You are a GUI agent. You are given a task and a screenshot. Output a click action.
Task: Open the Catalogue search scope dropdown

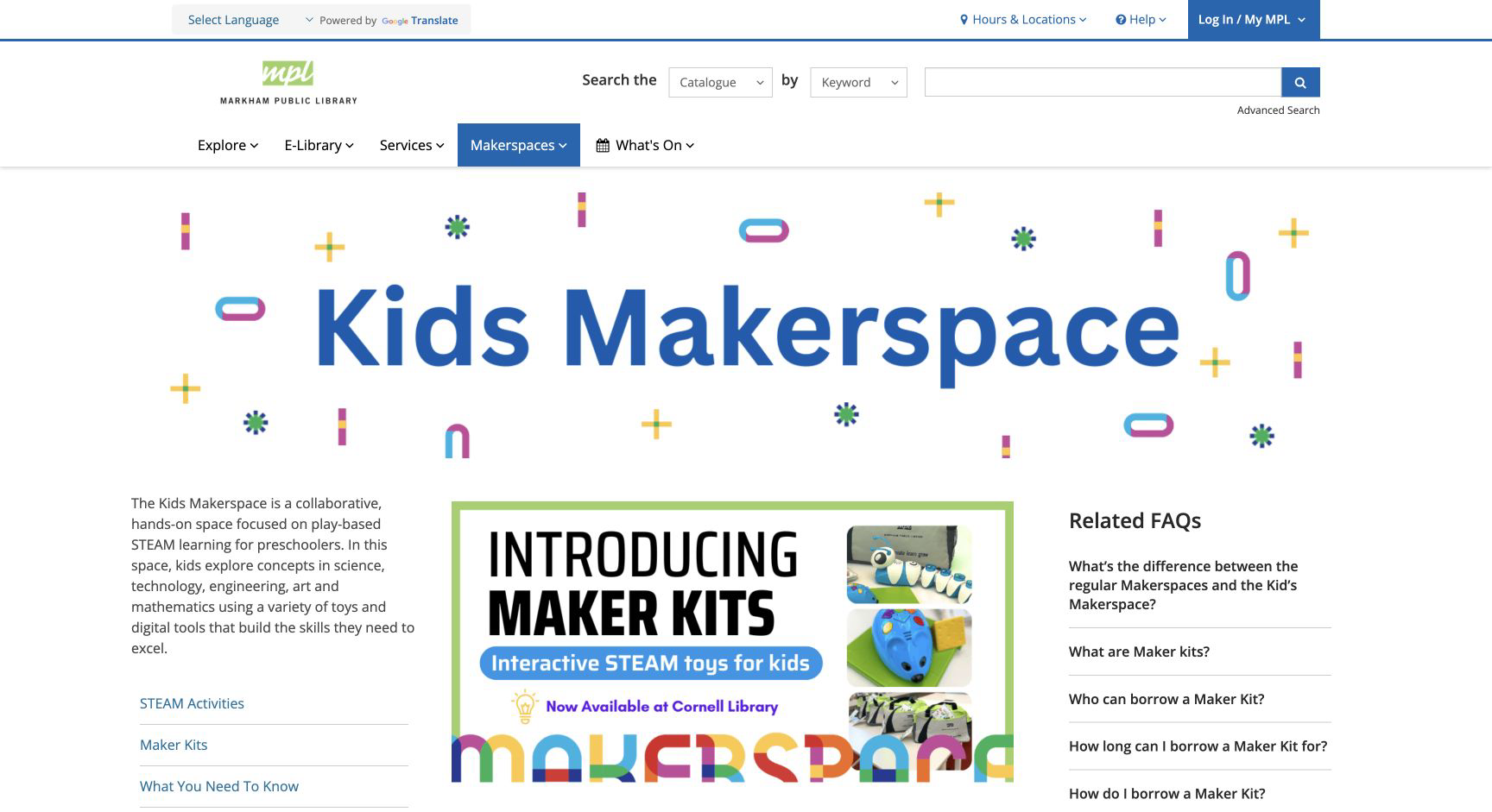720,82
